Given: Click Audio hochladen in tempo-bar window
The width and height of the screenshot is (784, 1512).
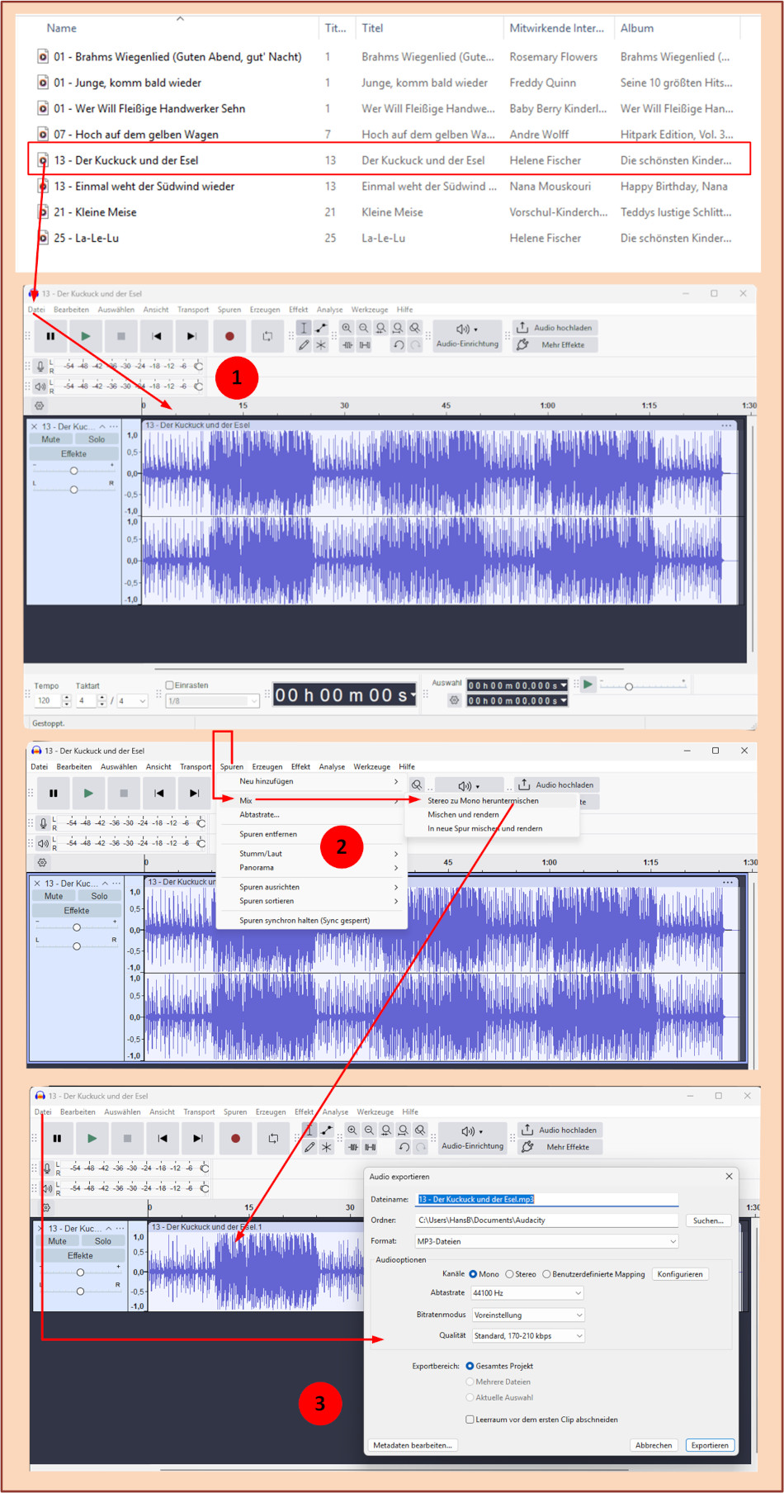Looking at the screenshot, I should [x=555, y=328].
